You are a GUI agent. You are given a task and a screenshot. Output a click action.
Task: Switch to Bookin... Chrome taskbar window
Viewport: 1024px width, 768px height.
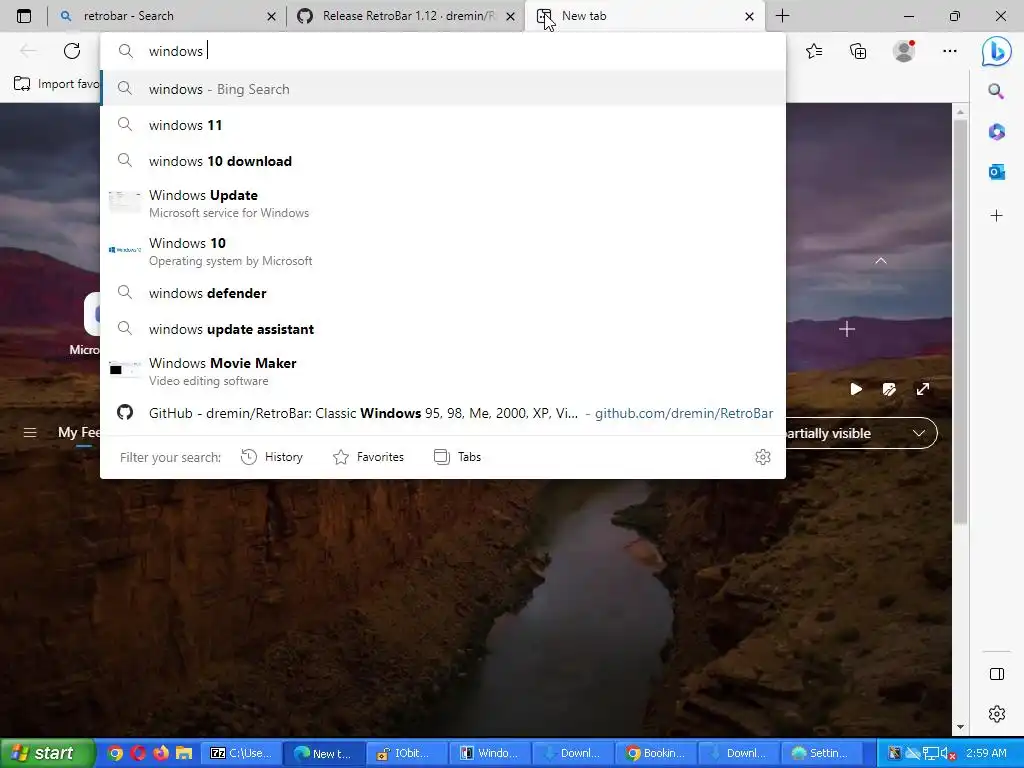tap(656, 753)
